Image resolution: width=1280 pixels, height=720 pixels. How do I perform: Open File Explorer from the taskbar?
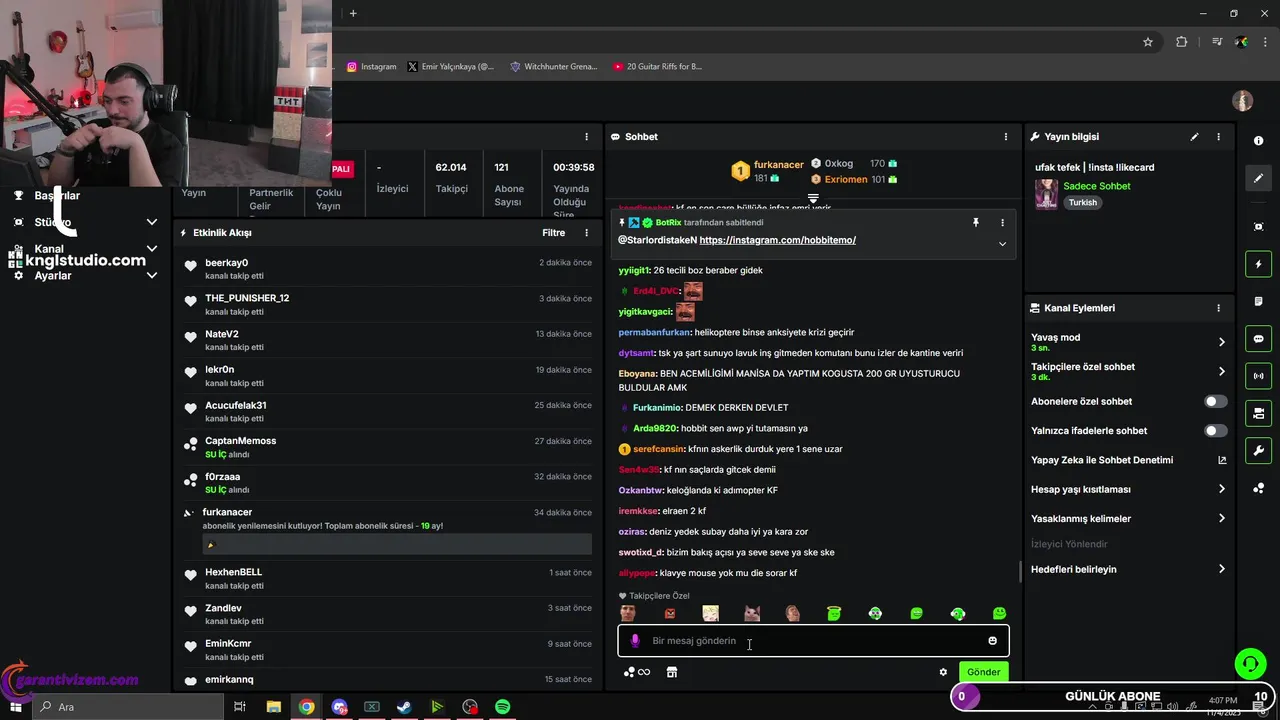click(x=273, y=707)
